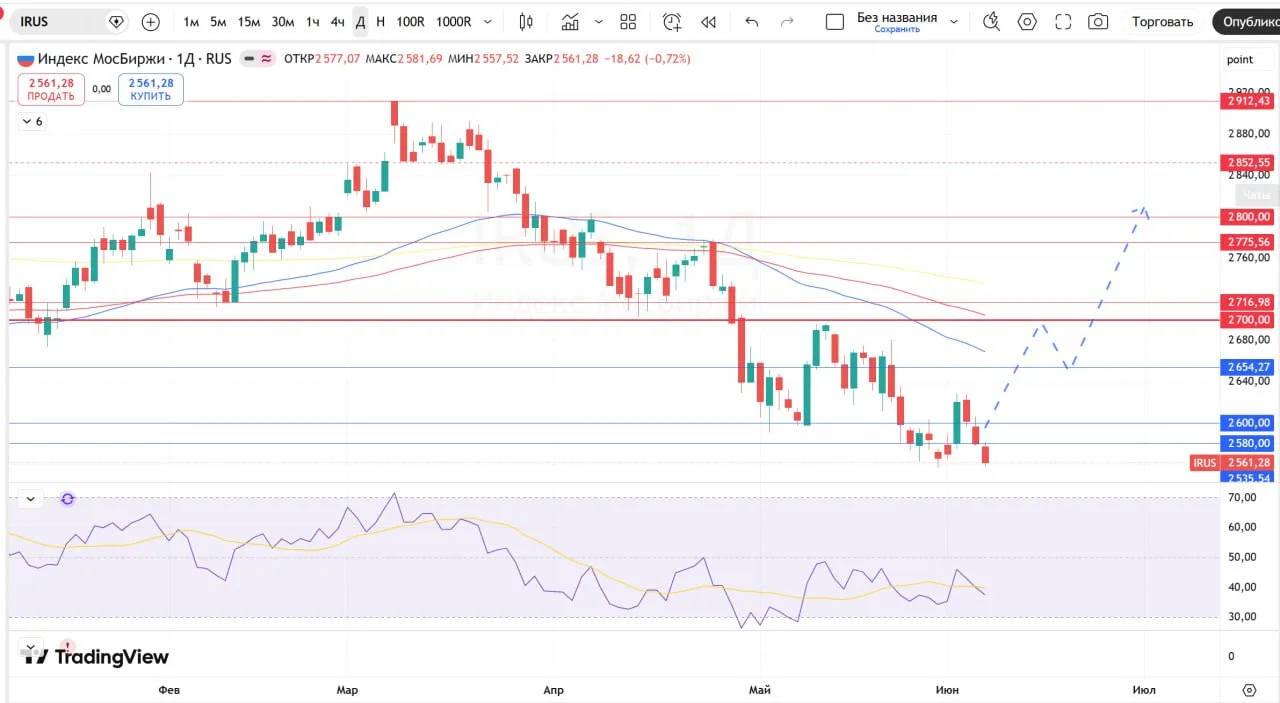Open the timeframe list dropdown arrow
1280x703 pixels.
(487, 21)
